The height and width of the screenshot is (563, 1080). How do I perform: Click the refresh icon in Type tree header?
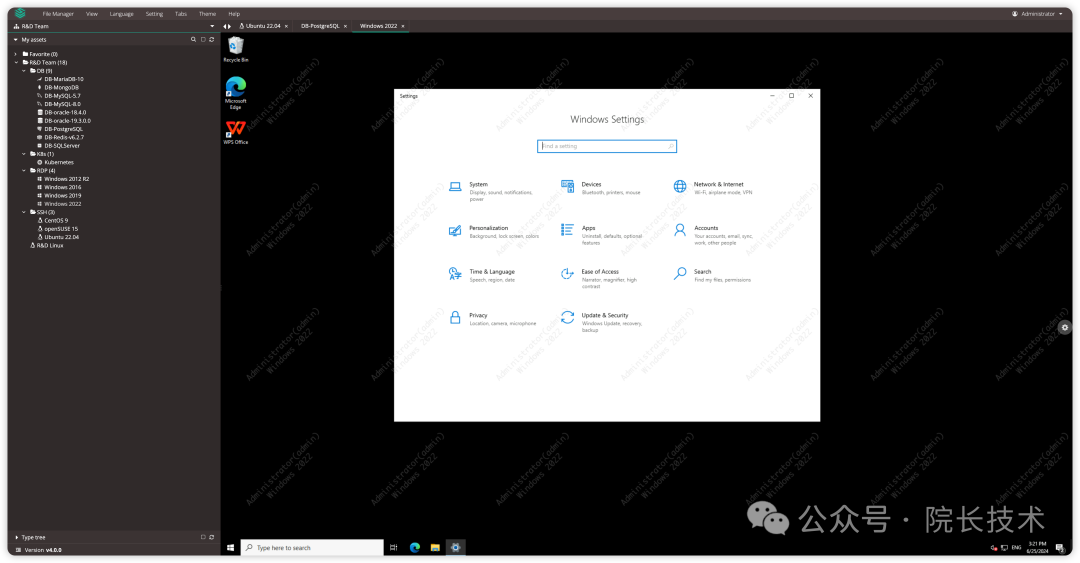coord(211,537)
